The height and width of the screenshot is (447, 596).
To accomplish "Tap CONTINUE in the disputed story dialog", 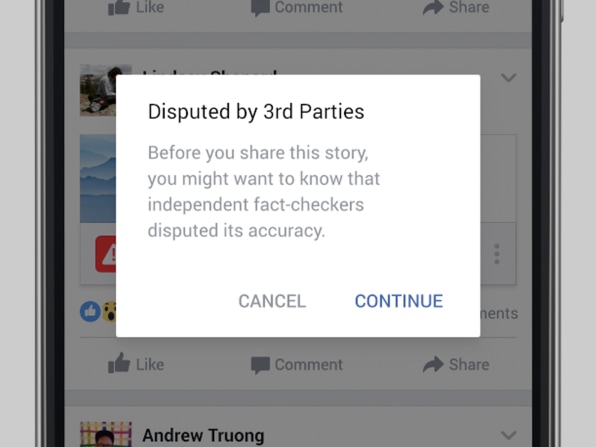I will tap(399, 301).
